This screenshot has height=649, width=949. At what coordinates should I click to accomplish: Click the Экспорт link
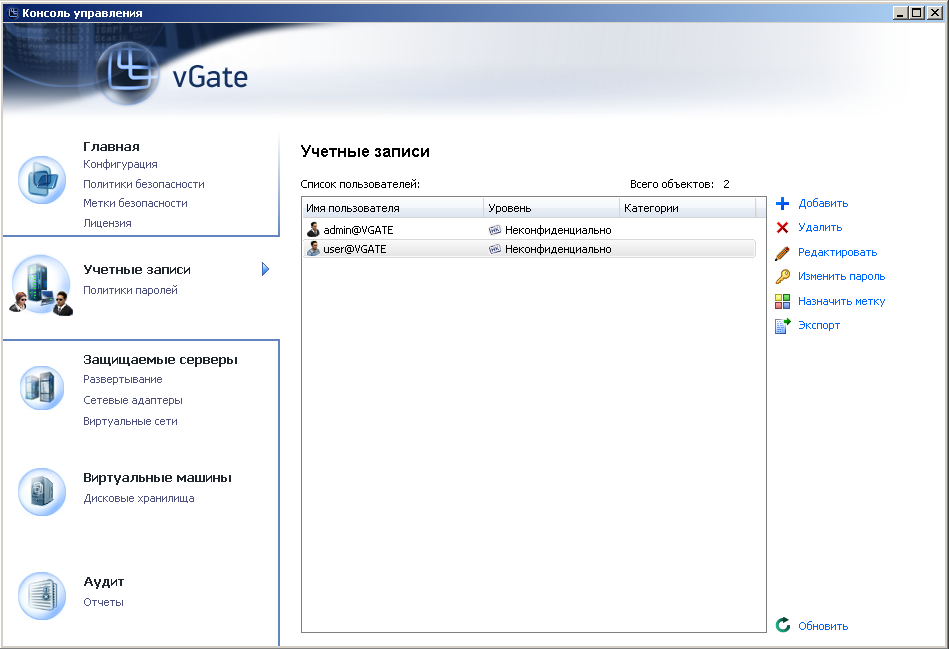[819, 326]
